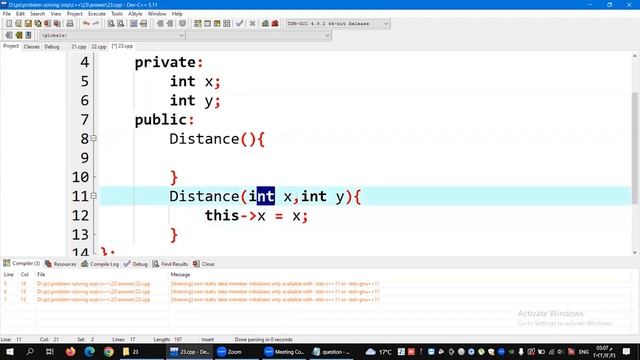Click the Save All toolbar icon
The width and height of the screenshot is (640, 360).
(38, 24)
